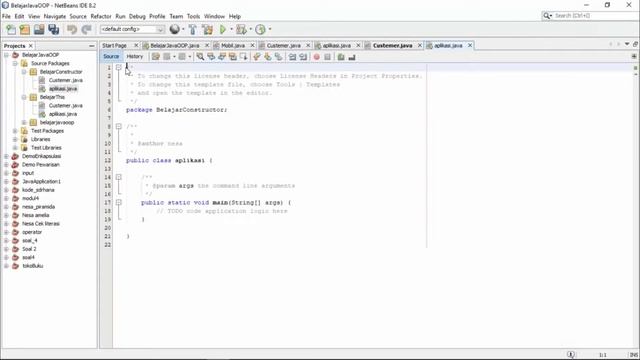This screenshot has width=640, height=360.
Task: Click the Stop Macro Recording icon
Action: (327, 57)
